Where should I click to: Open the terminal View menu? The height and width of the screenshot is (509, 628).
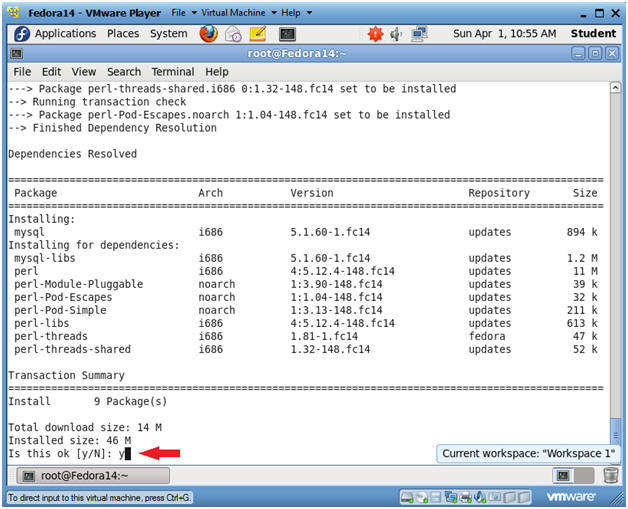click(84, 72)
